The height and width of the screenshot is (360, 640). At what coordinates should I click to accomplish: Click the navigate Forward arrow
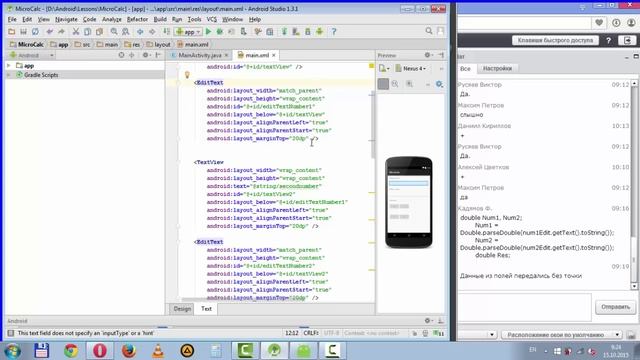152,31
